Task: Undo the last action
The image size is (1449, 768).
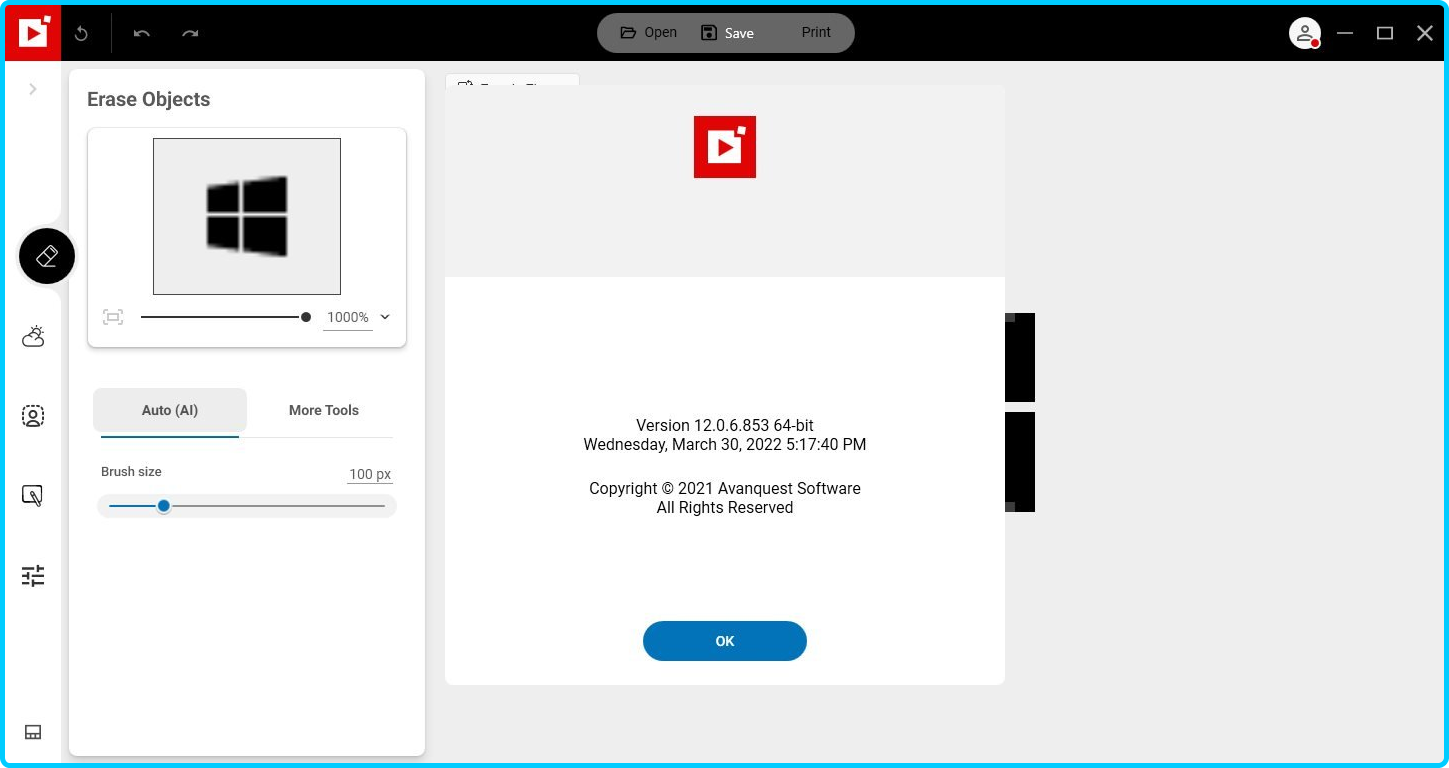Action: [142, 33]
